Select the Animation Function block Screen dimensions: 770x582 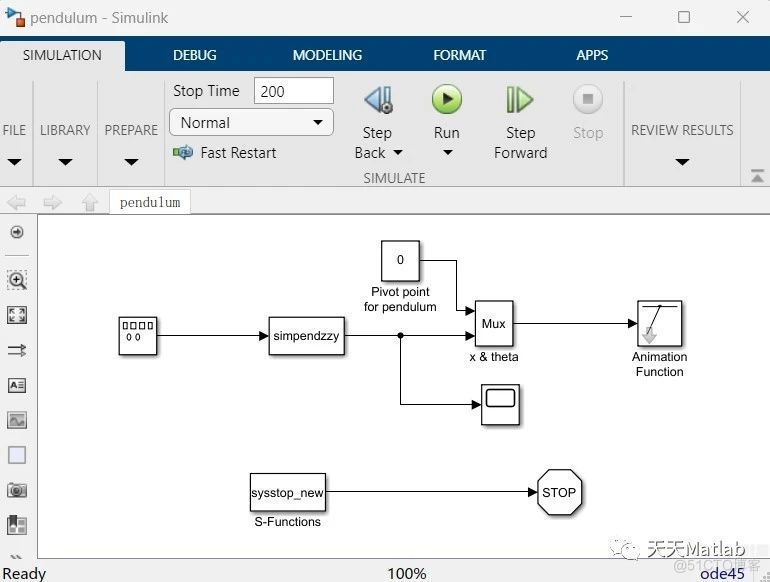(x=660, y=324)
